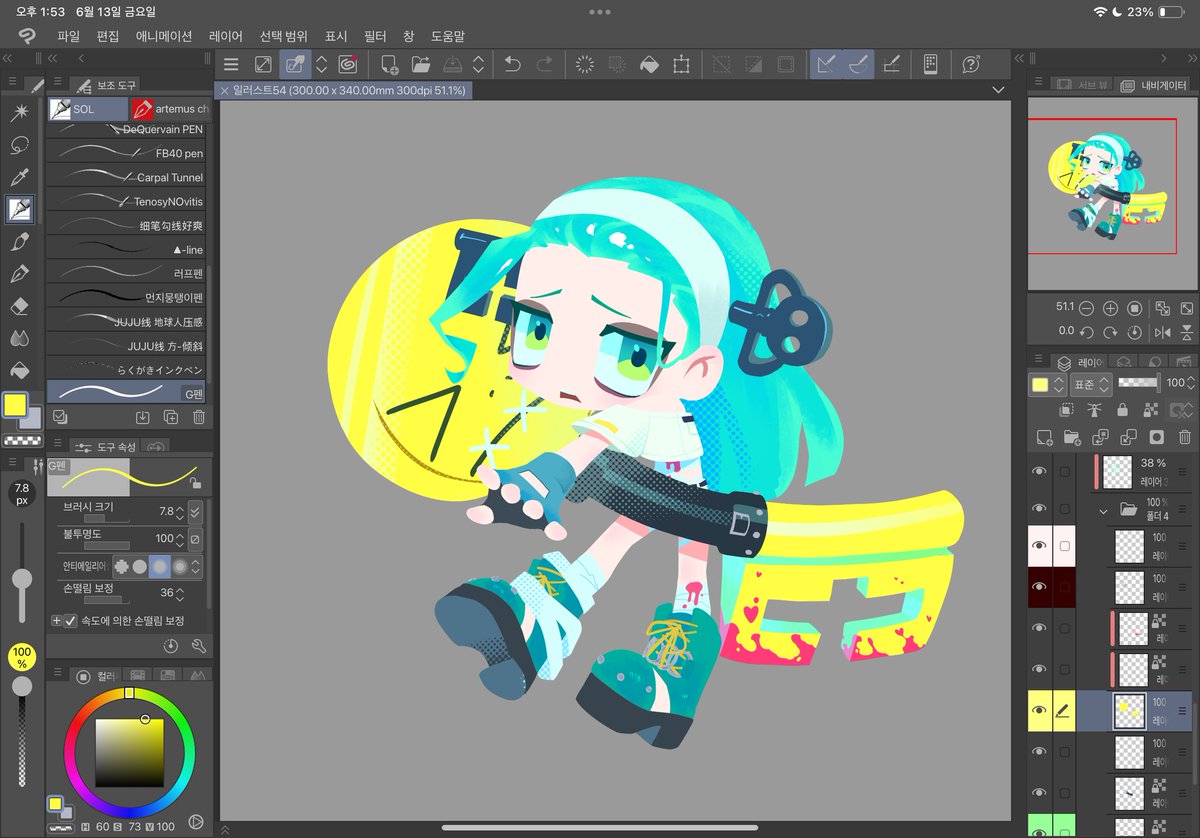Viewport: 1200px width, 838px height.
Task: Select the fill bucket tool in toolbox
Action: (x=19, y=370)
